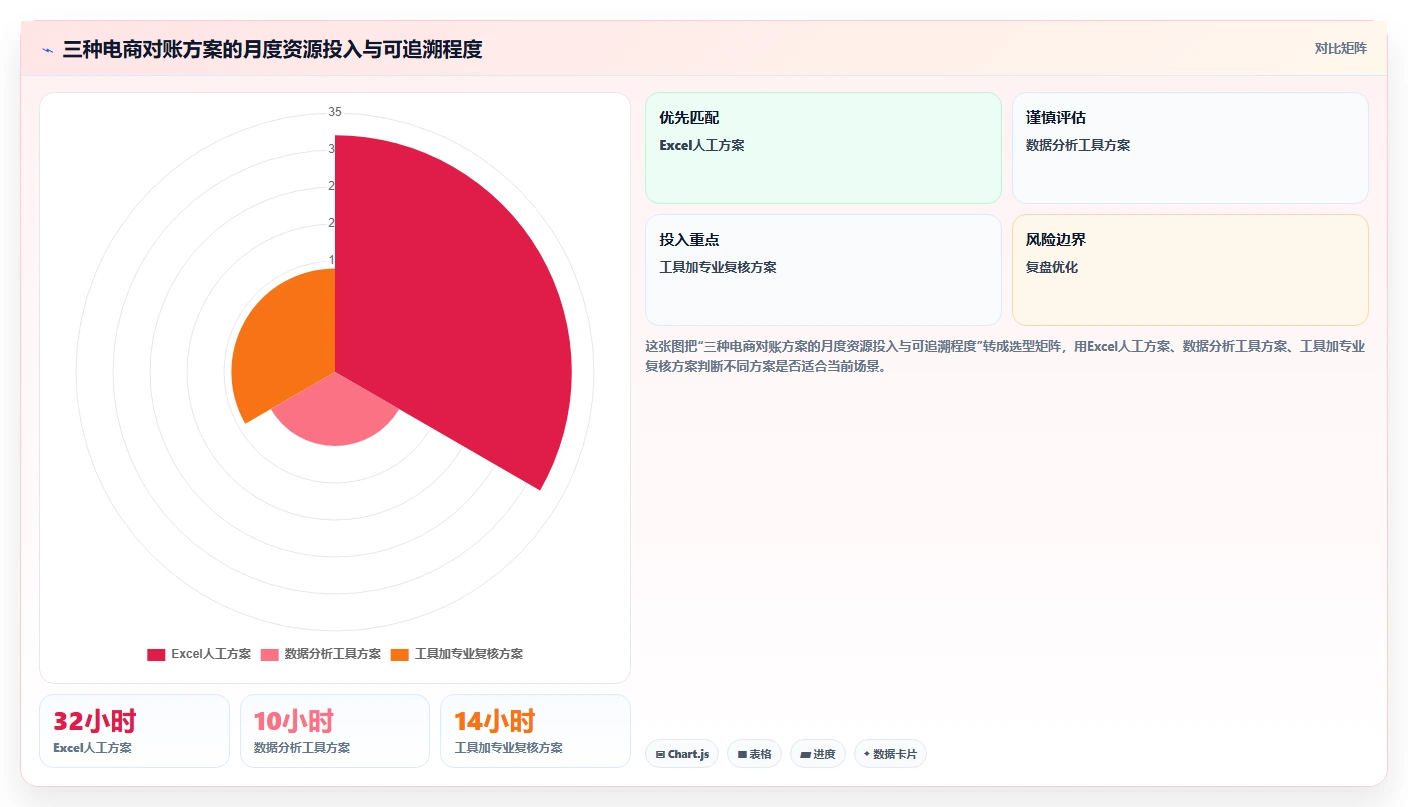The image size is (1408, 807).
Task: Click 工具加专业复核方案 caption under 14小时
Action: click(509, 748)
